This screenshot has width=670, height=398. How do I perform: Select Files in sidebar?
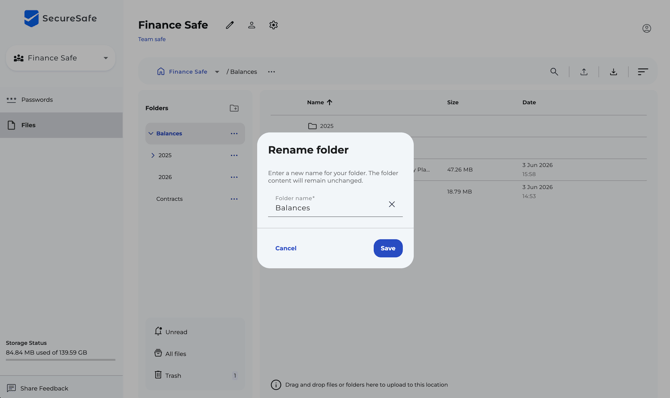pyautogui.click(x=61, y=125)
